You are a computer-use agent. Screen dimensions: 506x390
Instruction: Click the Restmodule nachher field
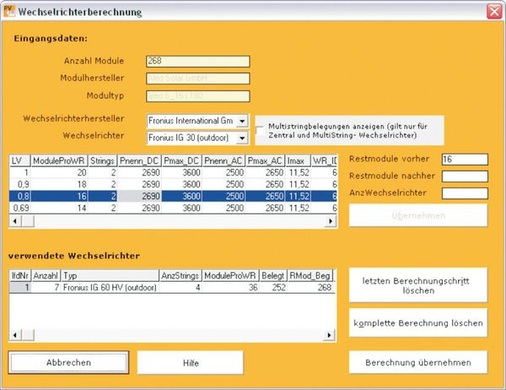465,176
